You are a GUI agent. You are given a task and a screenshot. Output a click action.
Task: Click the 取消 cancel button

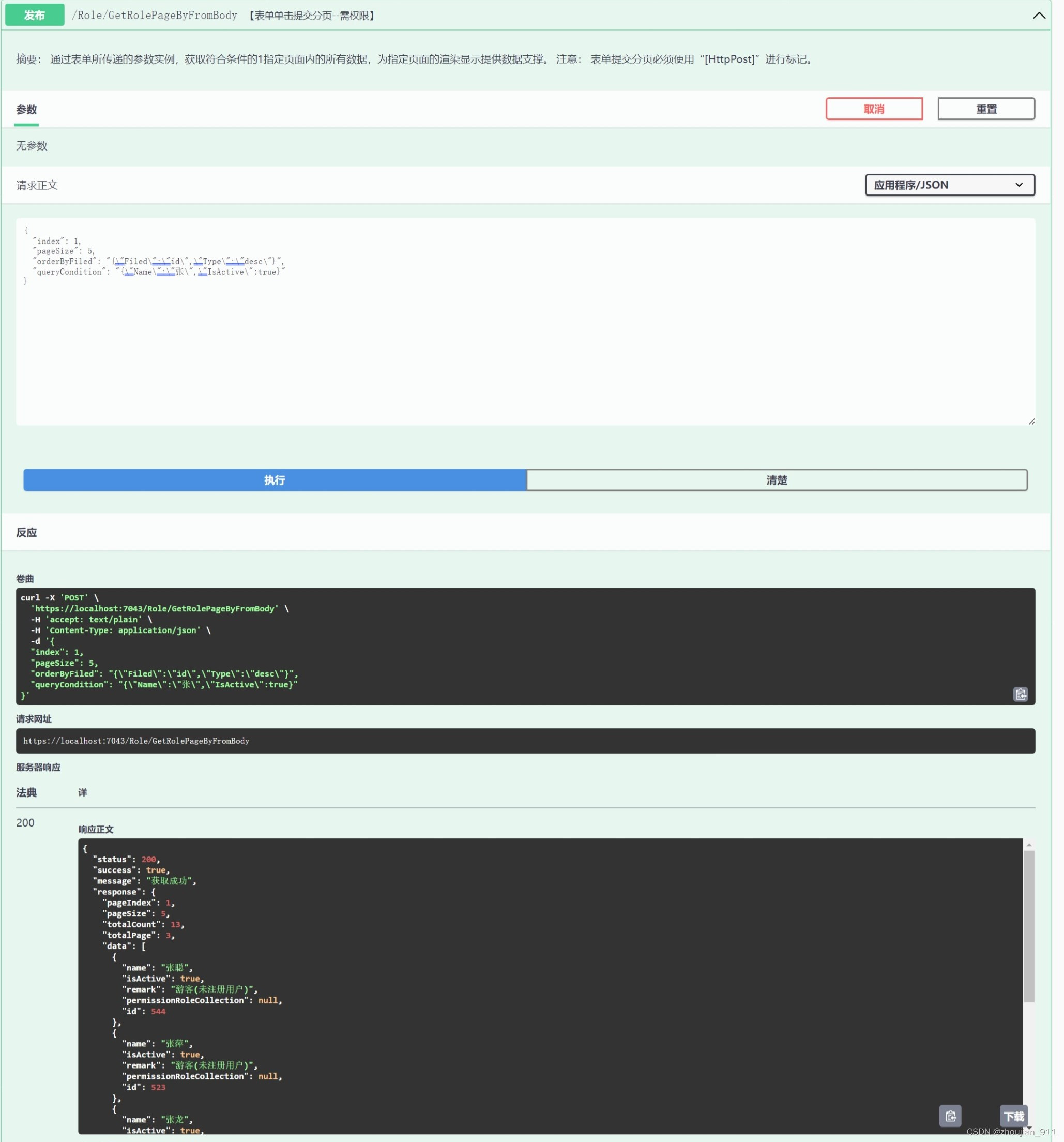pyautogui.click(x=874, y=109)
